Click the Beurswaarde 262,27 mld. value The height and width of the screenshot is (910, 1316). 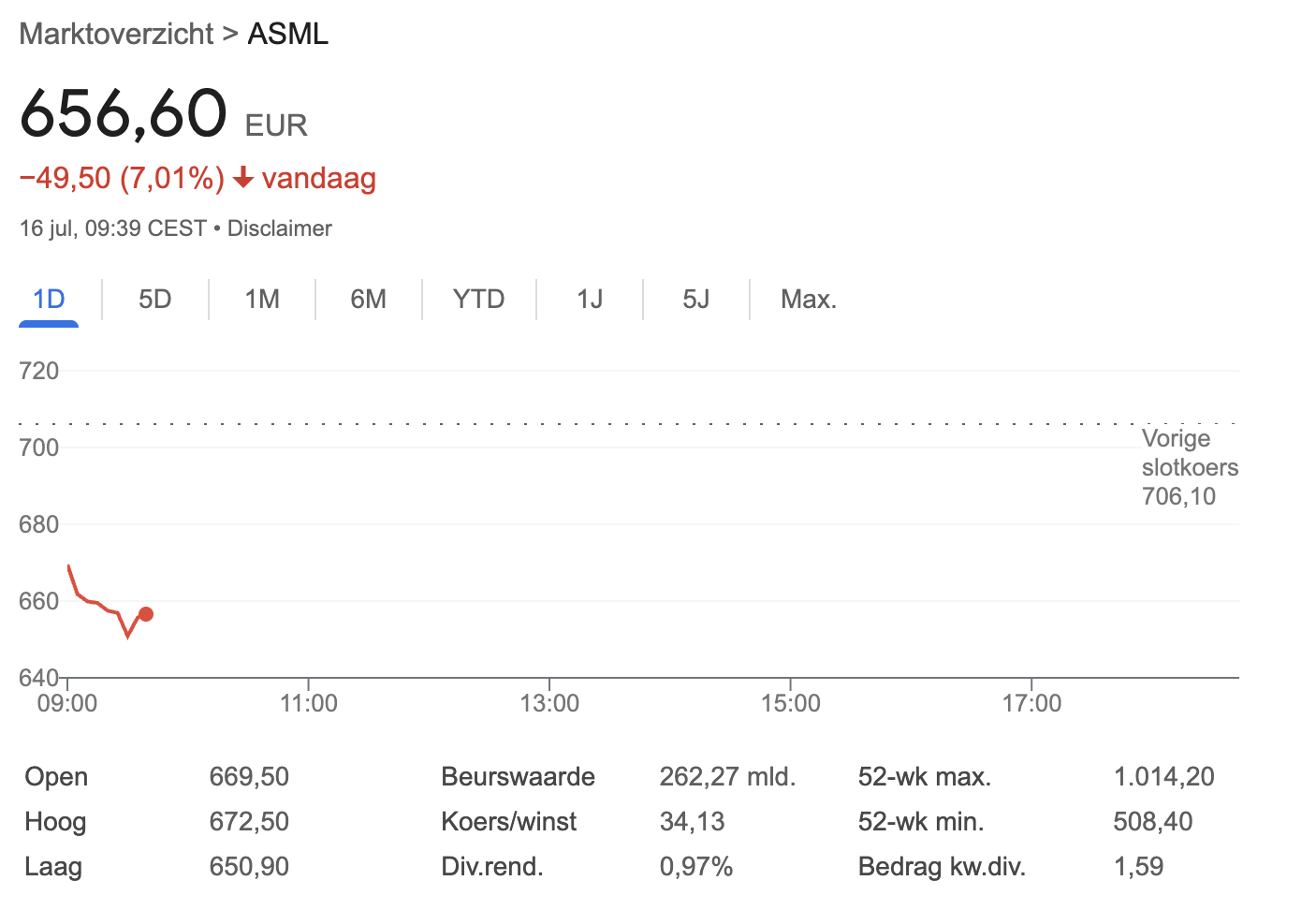[727, 776]
